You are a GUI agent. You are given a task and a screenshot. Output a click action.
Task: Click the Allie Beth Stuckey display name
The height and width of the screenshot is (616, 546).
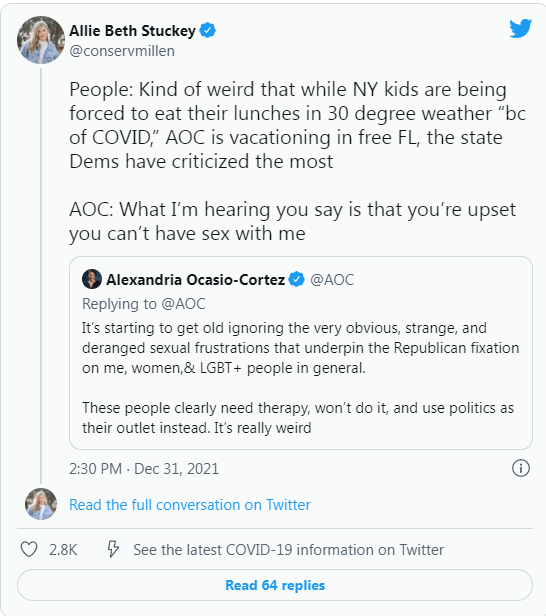pyautogui.click(x=132, y=31)
